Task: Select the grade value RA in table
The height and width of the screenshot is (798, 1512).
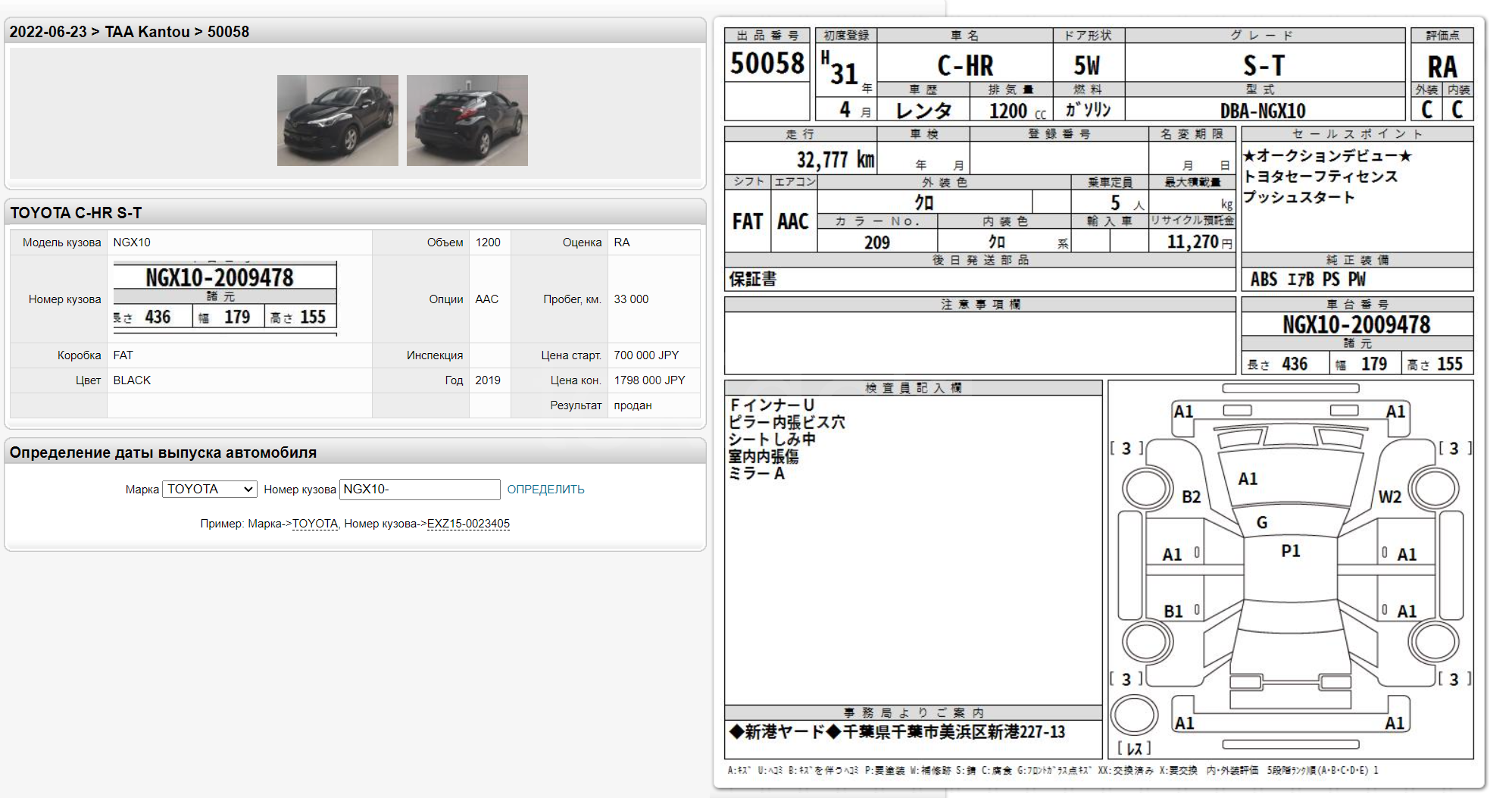Action: pyautogui.click(x=622, y=243)
